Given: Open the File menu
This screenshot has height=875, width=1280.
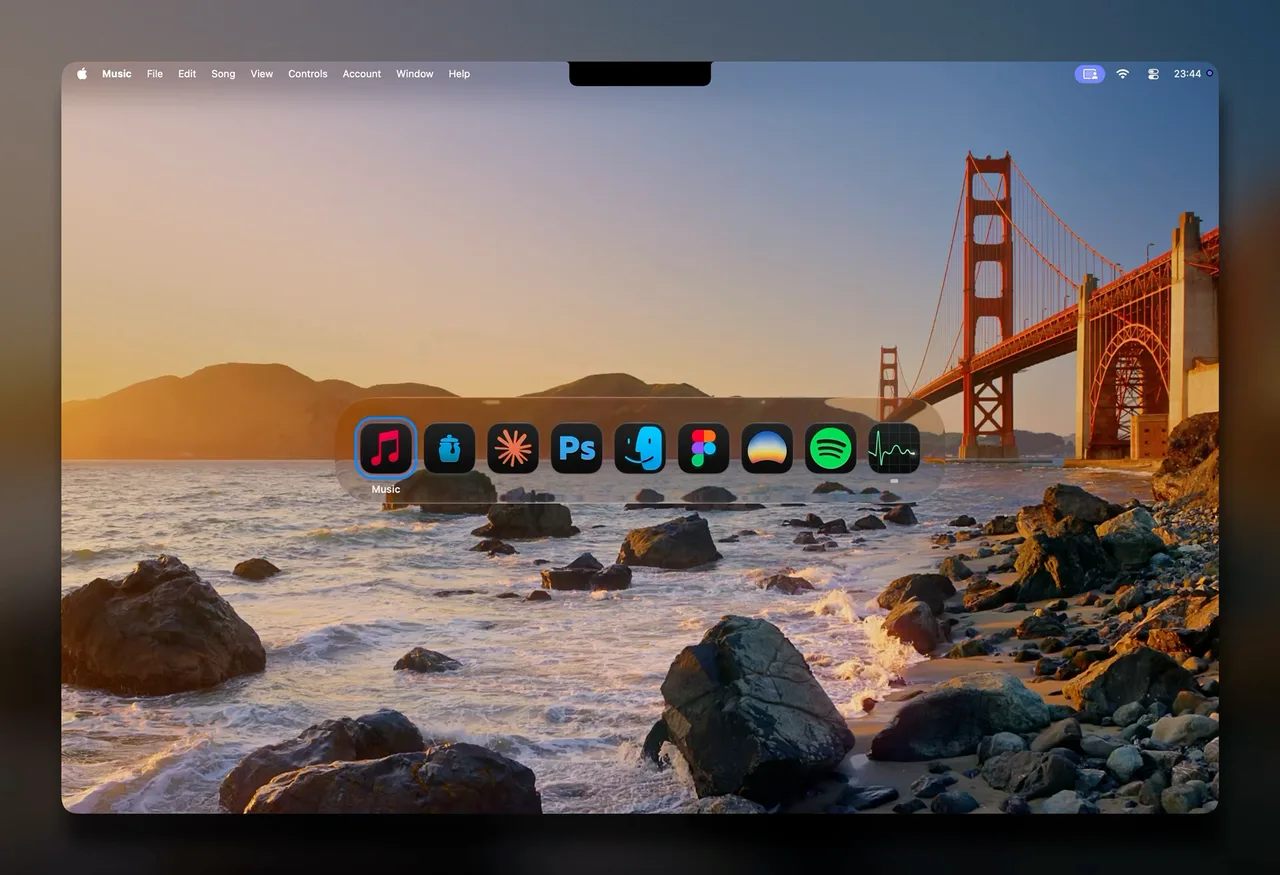Looking at the screenshot, I should (155, 74).
